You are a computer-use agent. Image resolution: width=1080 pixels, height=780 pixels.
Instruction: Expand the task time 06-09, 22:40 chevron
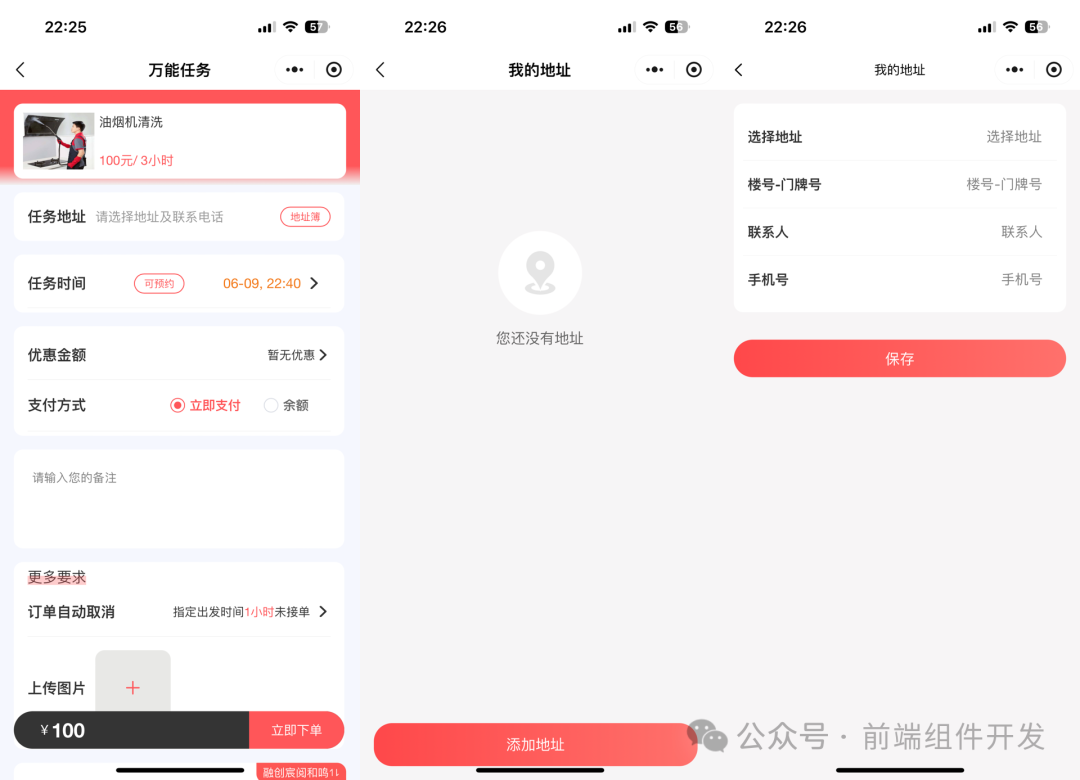pyautogui.click(x=314, y=283)
